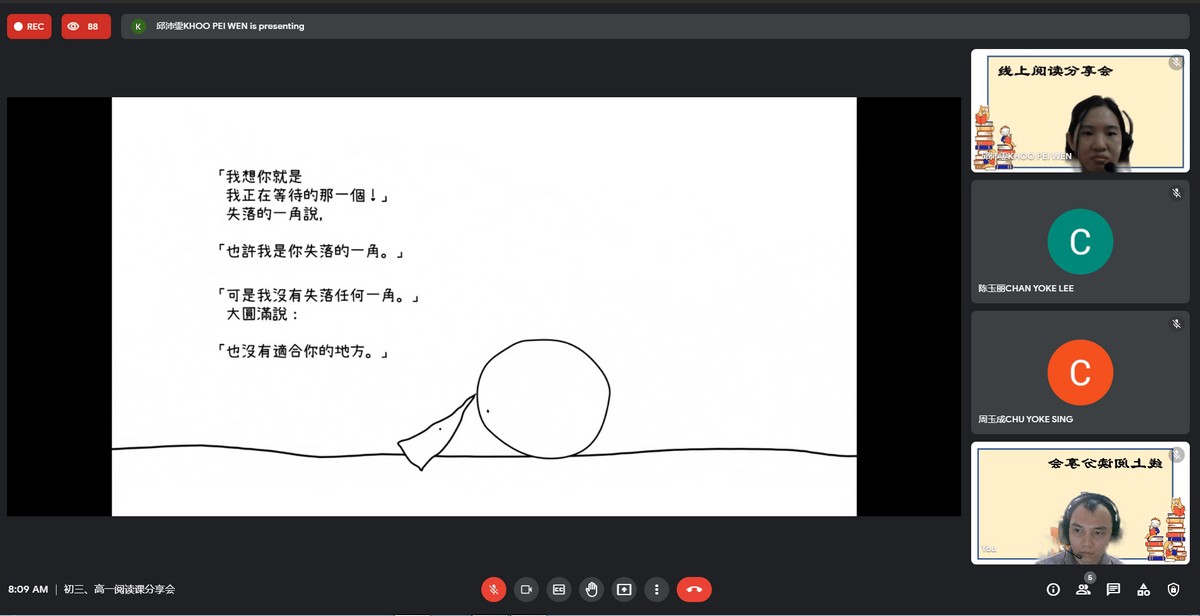Toggle the camera on or off
1200x616 pixels.
click(526, 589)
